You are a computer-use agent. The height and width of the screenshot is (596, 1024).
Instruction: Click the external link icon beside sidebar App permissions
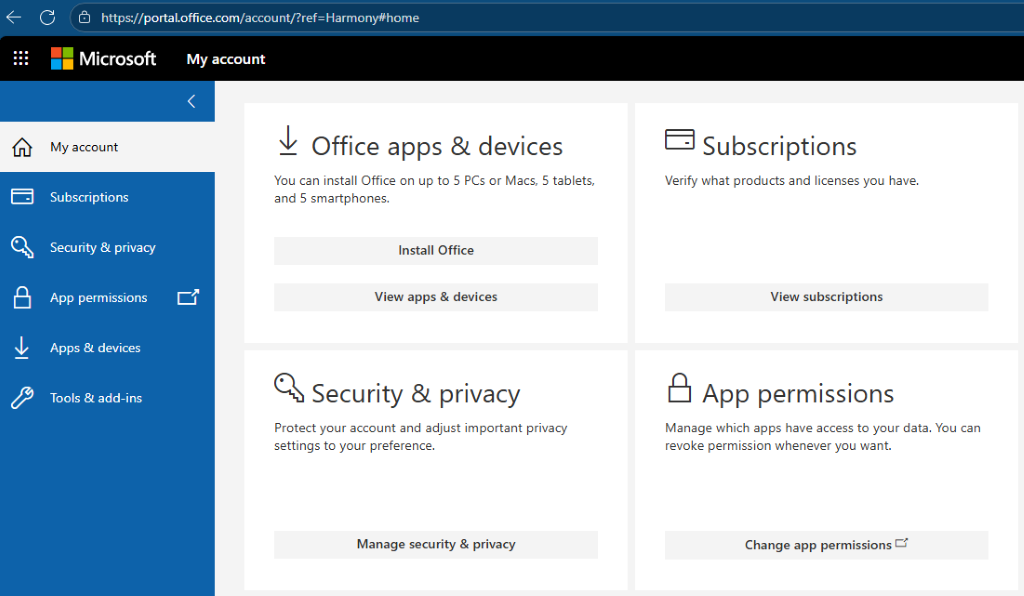click(188, 297)
